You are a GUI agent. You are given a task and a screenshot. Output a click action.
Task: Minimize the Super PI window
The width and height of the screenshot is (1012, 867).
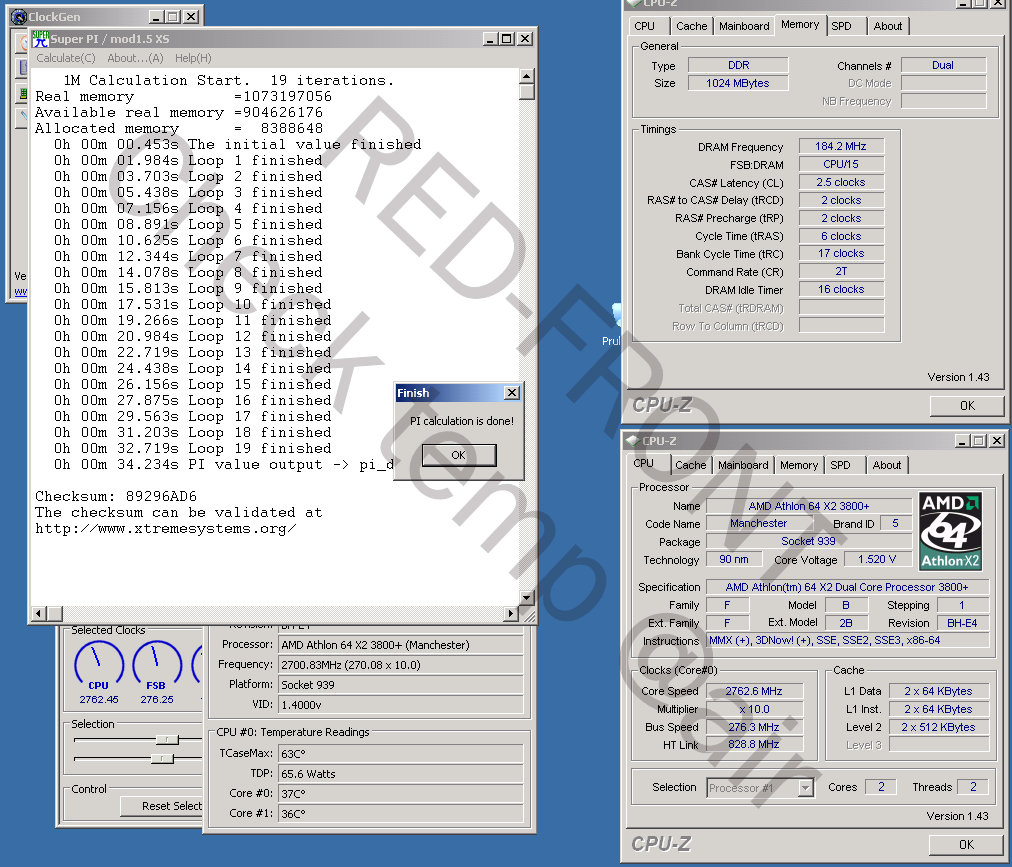pyautogui.click(x=491, y=39)
